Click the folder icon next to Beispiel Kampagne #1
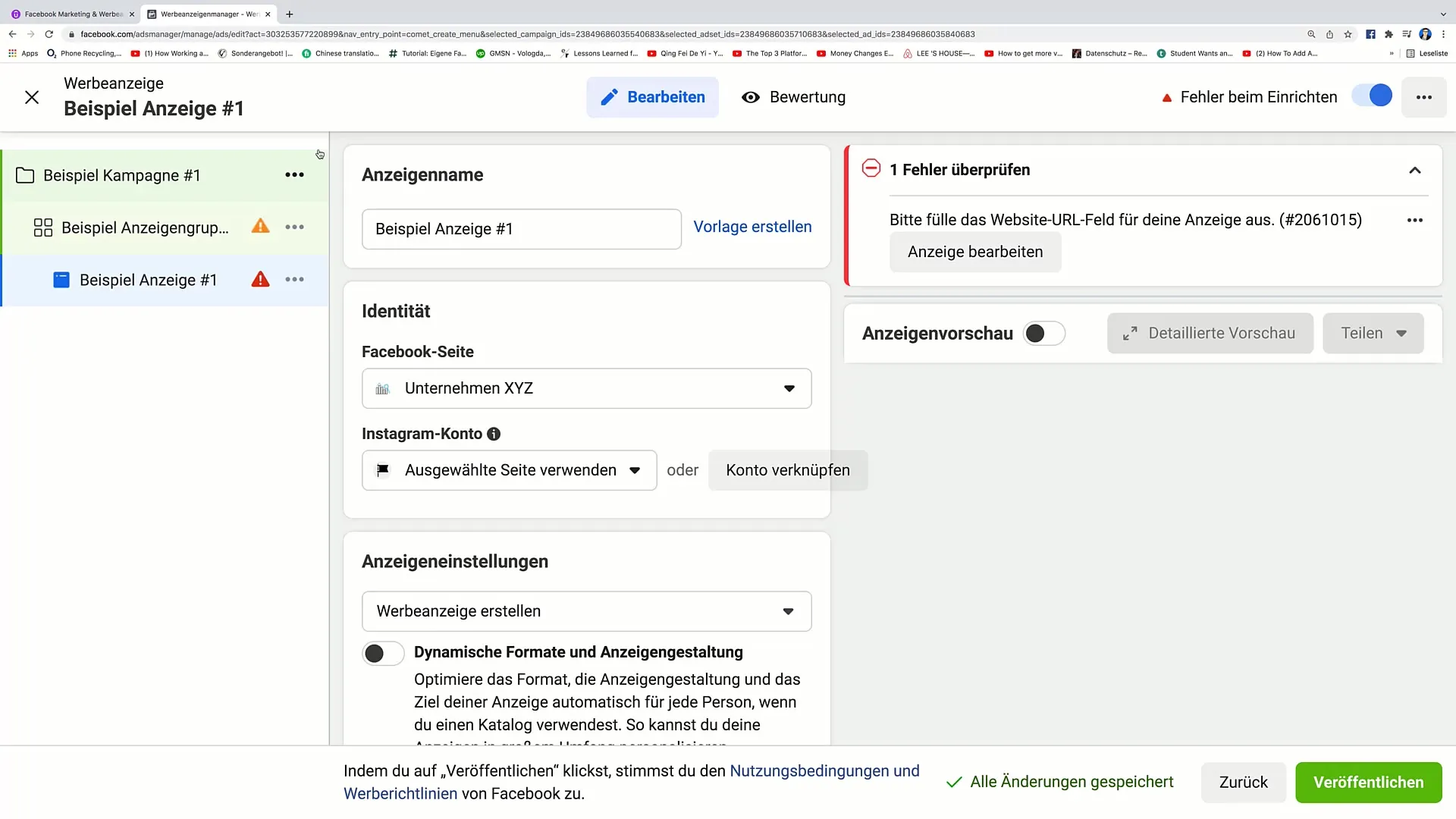The image size is (1456, 819). tap(25, 175)
